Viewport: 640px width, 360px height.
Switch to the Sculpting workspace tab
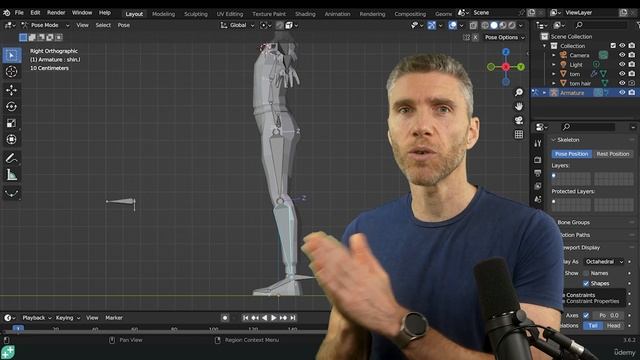tap(196, 14)
